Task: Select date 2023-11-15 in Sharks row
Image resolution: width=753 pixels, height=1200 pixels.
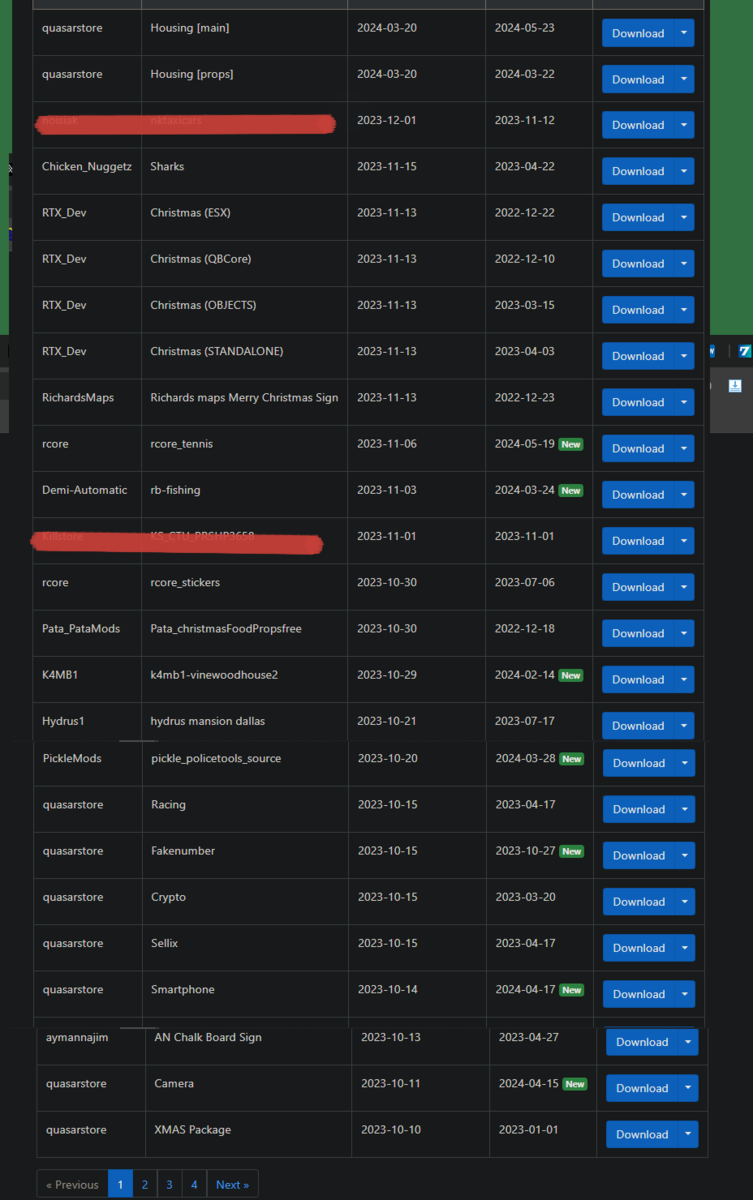Action: 387,167
